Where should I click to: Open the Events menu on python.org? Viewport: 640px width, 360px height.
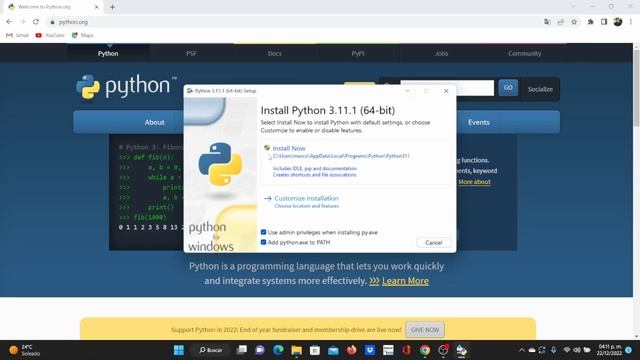[x=478, y=122]
